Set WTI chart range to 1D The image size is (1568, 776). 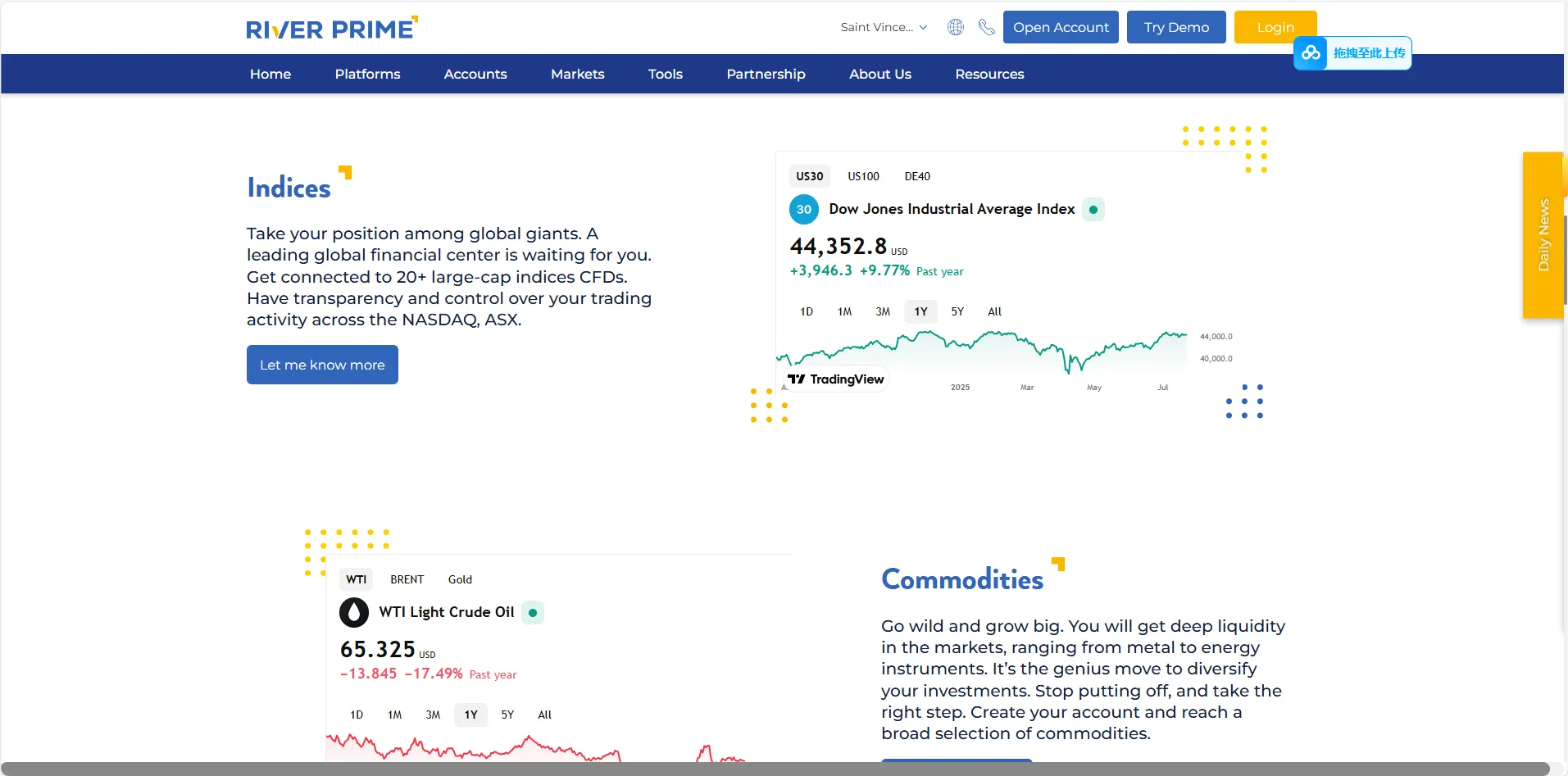357,715
